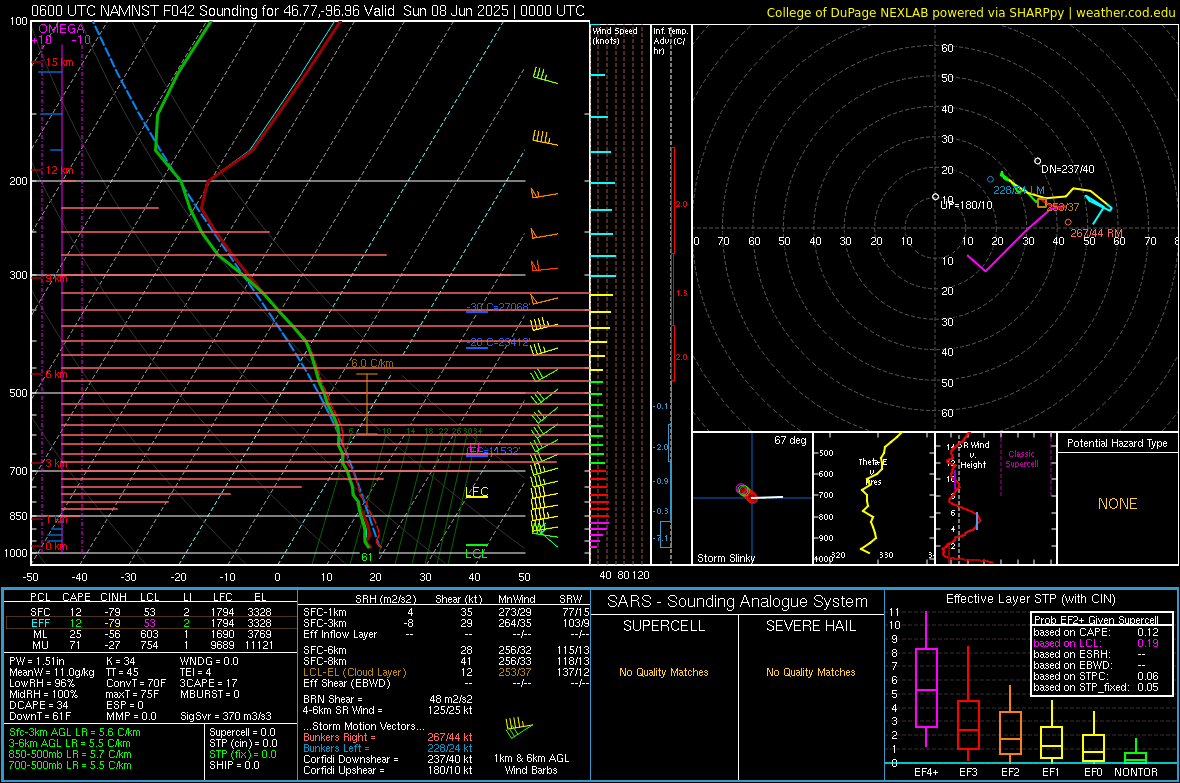Click the ConvT = 70F value
Image resolution: width=1180 pixels, height=783 pixels.
pos(136,683)
